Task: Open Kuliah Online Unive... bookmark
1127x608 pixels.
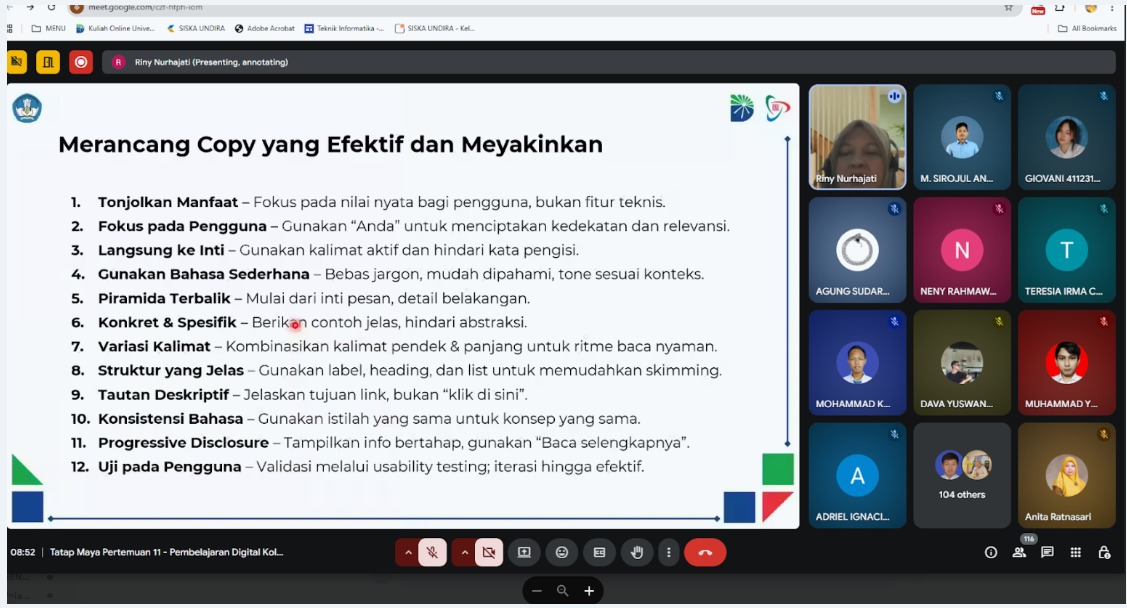Action: click(115, 28)
